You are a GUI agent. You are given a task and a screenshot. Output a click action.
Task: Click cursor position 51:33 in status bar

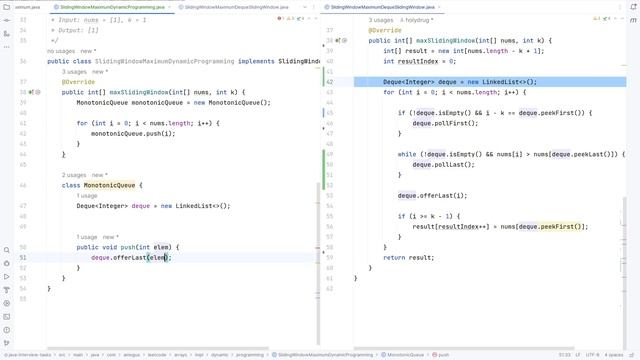click(x=564, y=355)
